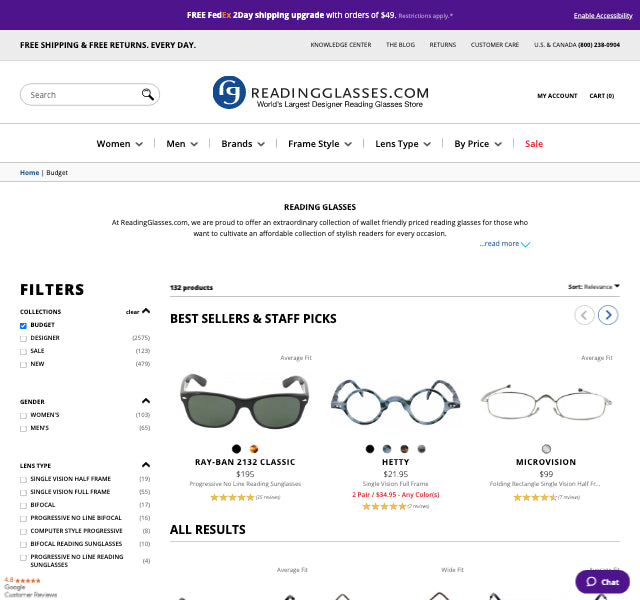The height and width of the screenshot is (600, 640).
Task: Open Microvision product title
Action: click(x=546, y=462)
